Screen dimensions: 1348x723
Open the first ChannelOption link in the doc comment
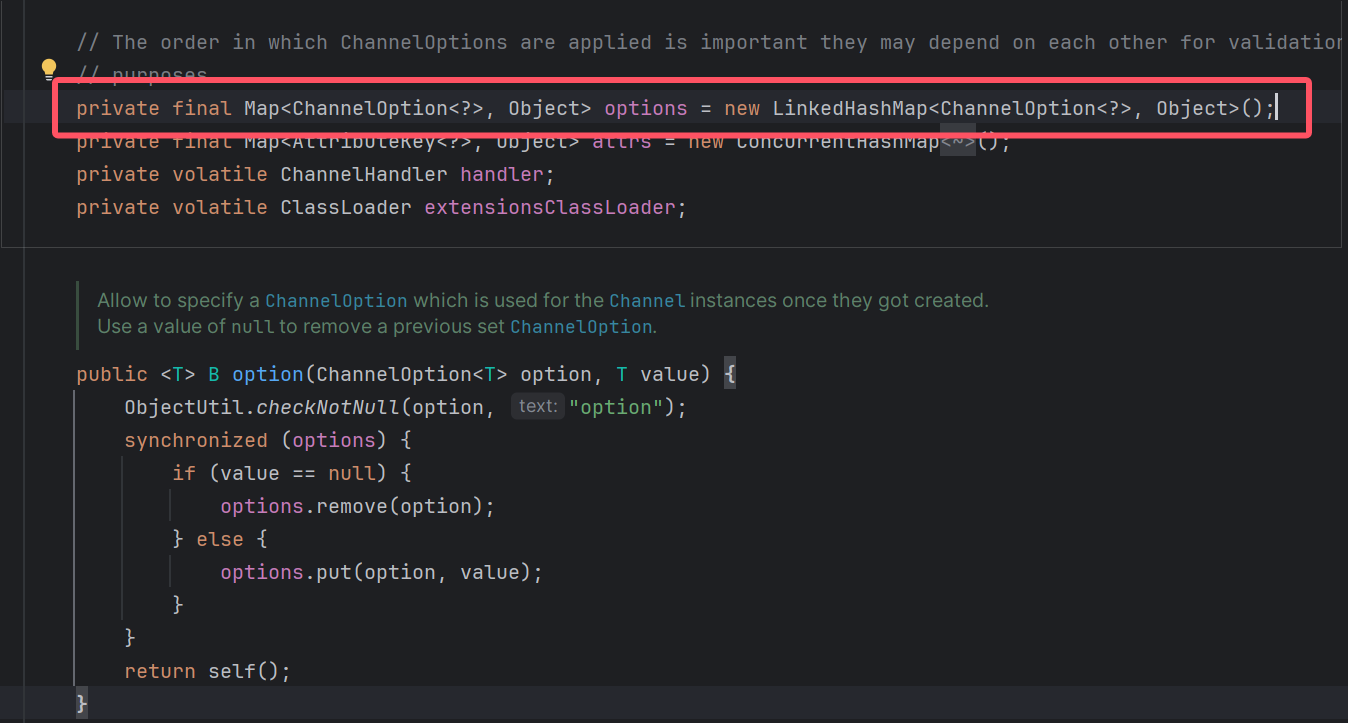336,301
